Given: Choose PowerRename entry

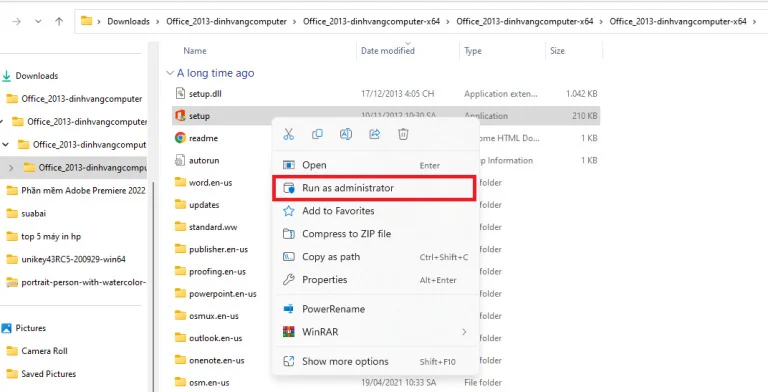Looking at the screenshot, I should click(375, 309).
